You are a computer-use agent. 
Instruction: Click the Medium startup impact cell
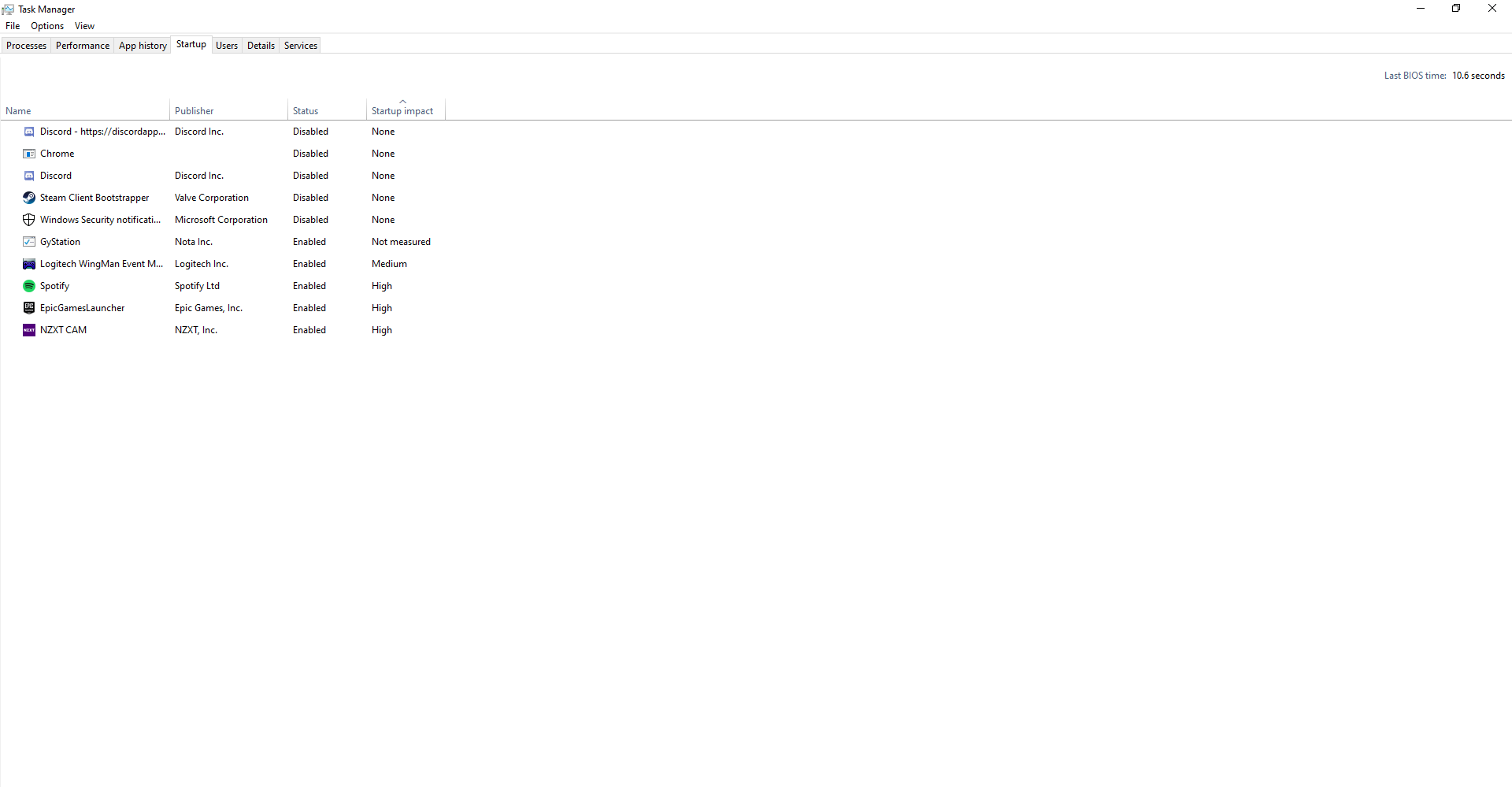[x=389, y=264]
